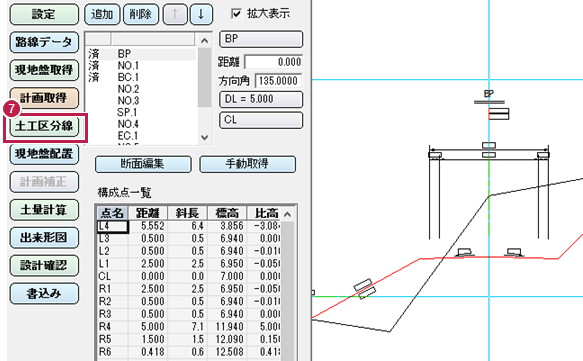Click the 計画取得 button

point(44,98)
